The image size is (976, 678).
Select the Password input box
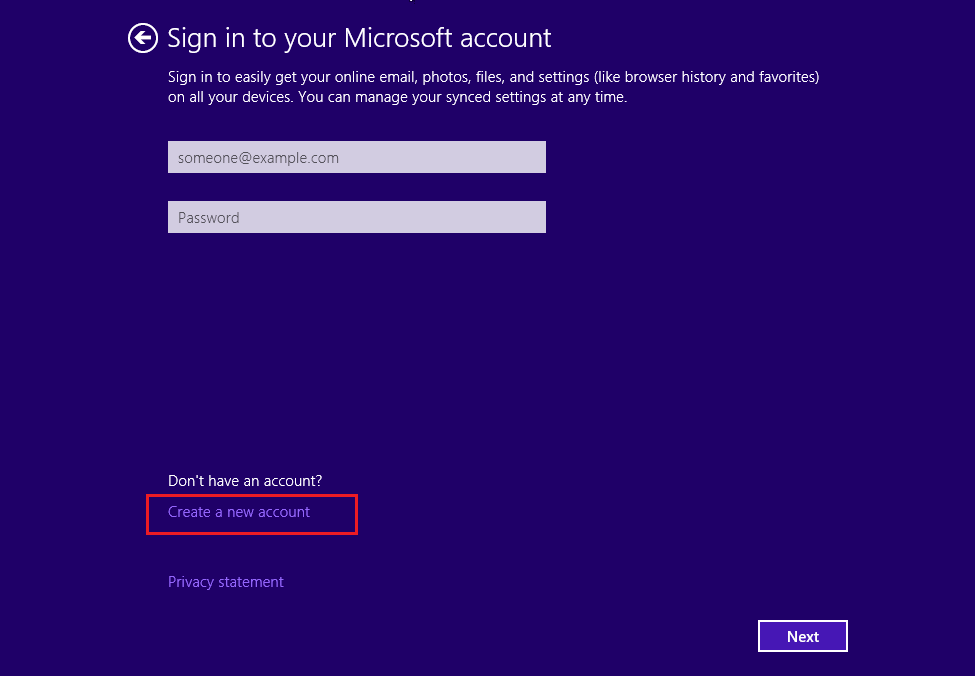pyautogui.click(x=357, y=217)
